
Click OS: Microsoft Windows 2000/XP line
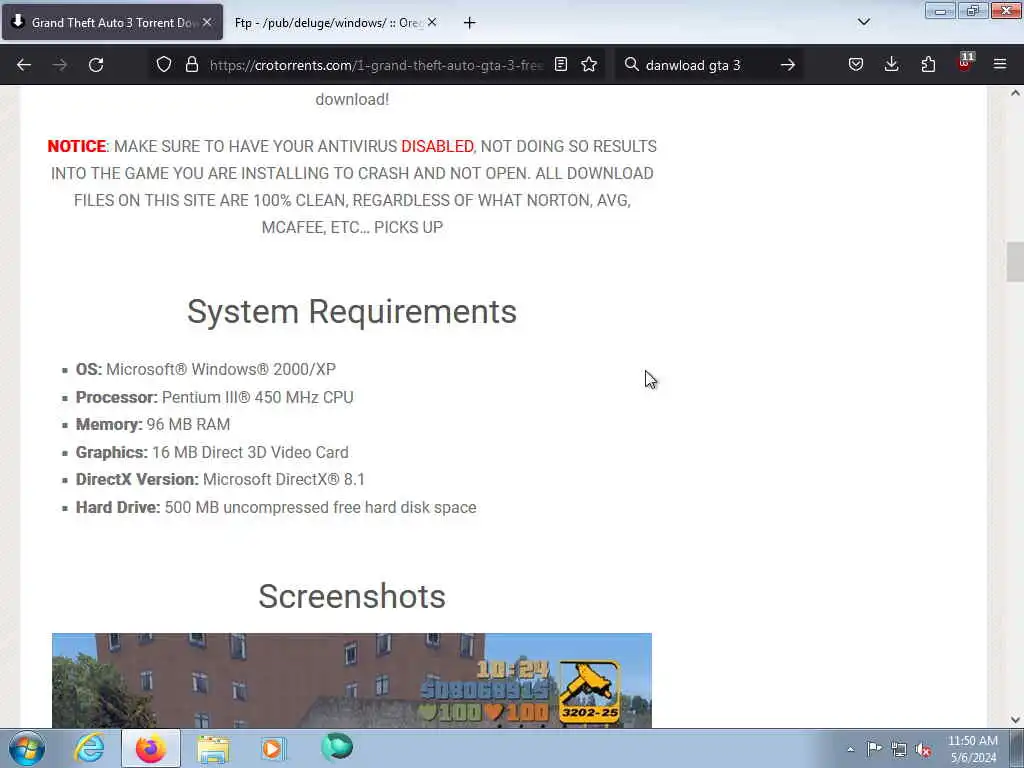pos(206,369)
